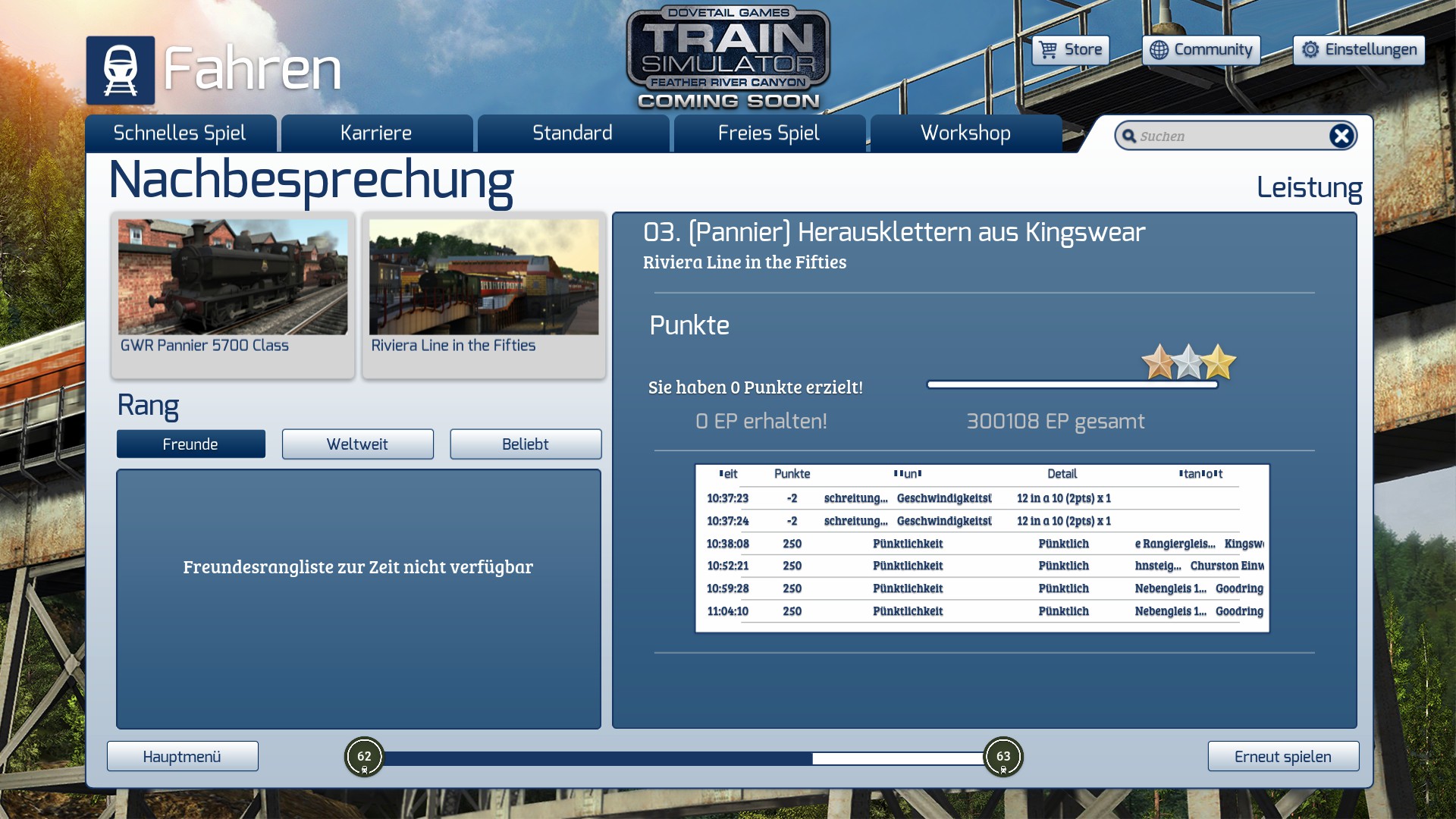
Task: Click the Hauptmenü button
Action: 182,757
